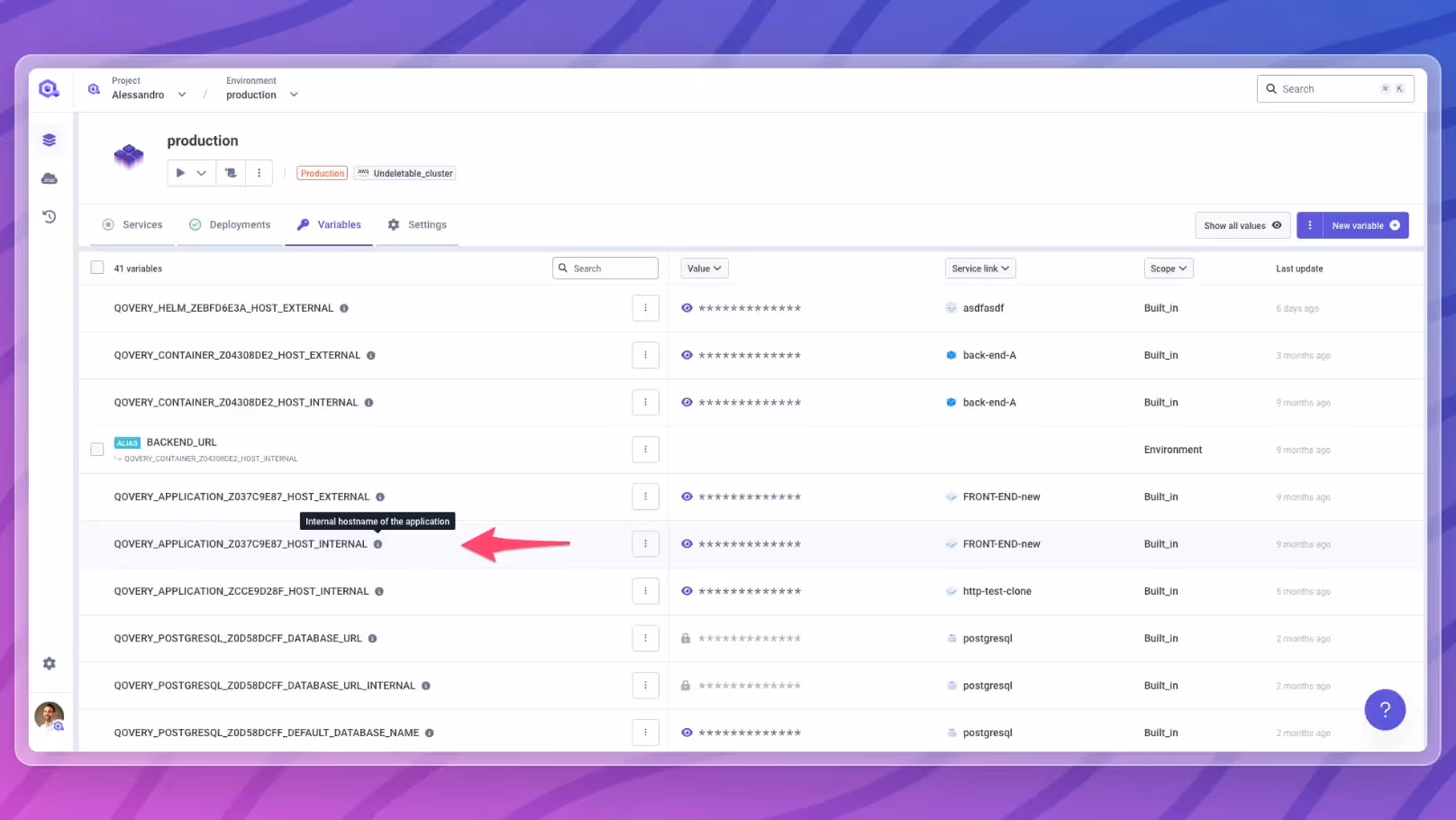Click info icon of QOVERY_CONTAINER_Z04308DE2_HOST_EXTERNAL
The height and width of the screenshot is (820, 1456).
click(371, 355)
